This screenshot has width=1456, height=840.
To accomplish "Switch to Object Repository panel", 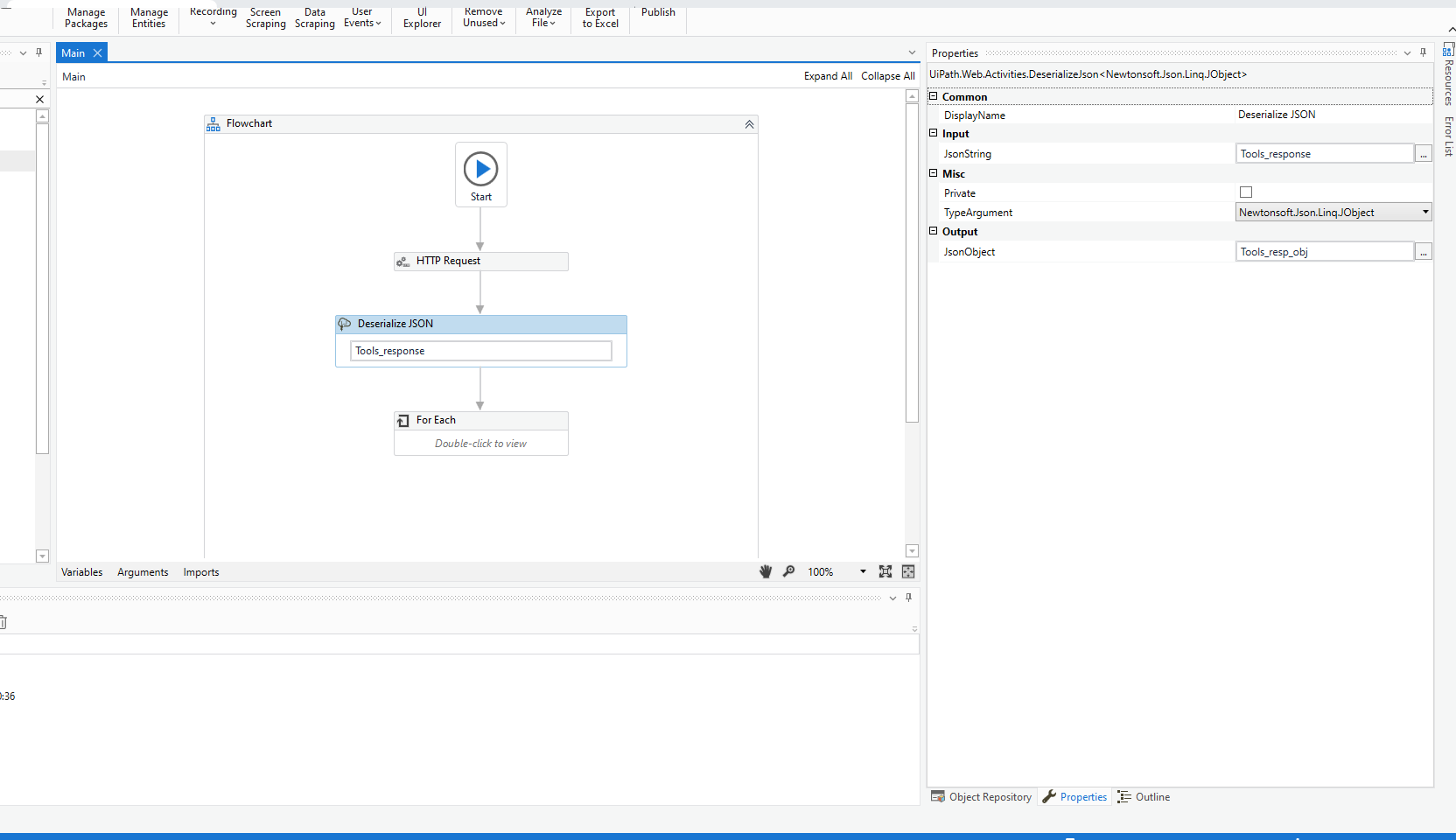I will click(x=982, y=796).
